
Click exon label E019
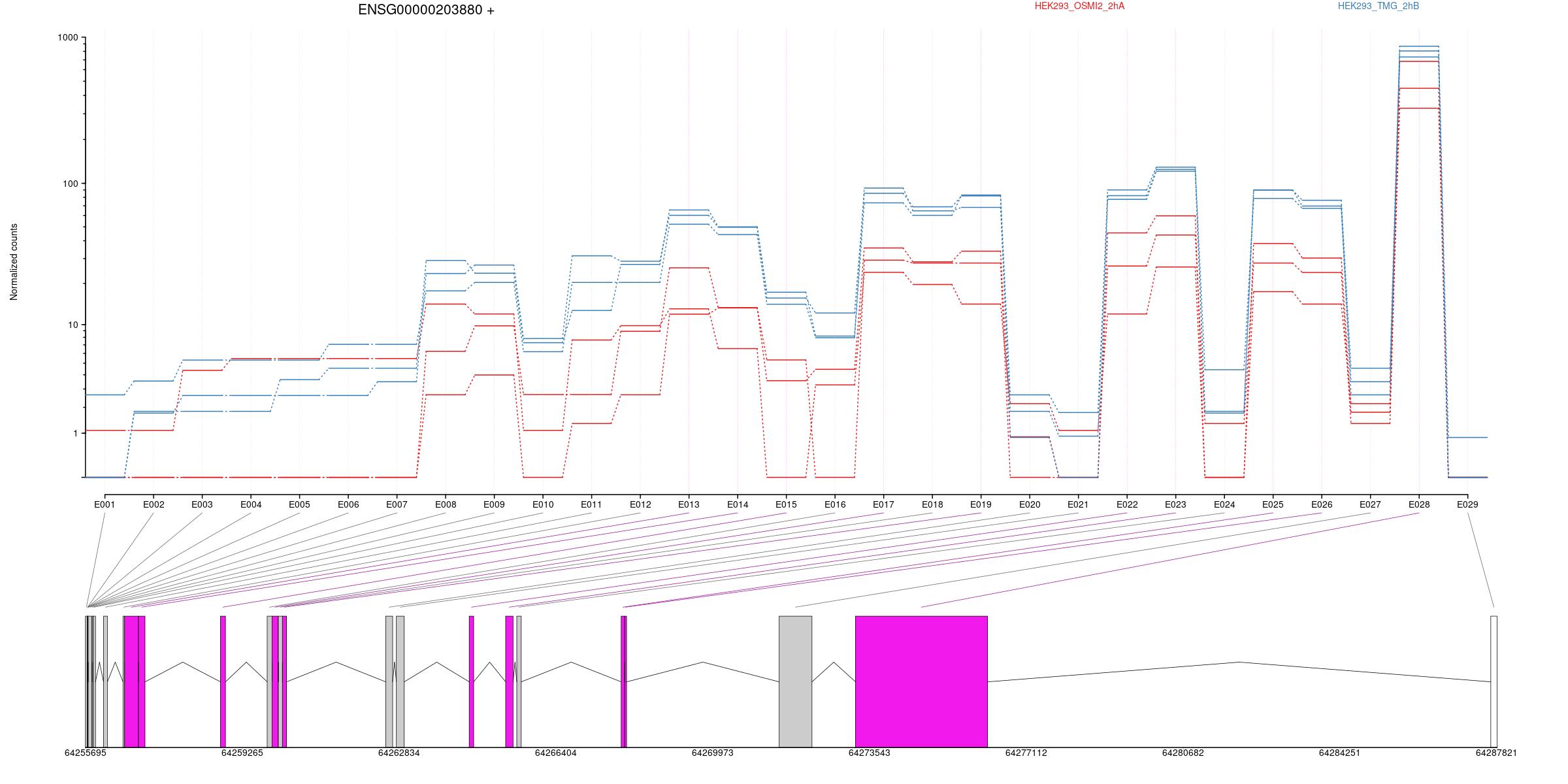click(x=981, y=504)
